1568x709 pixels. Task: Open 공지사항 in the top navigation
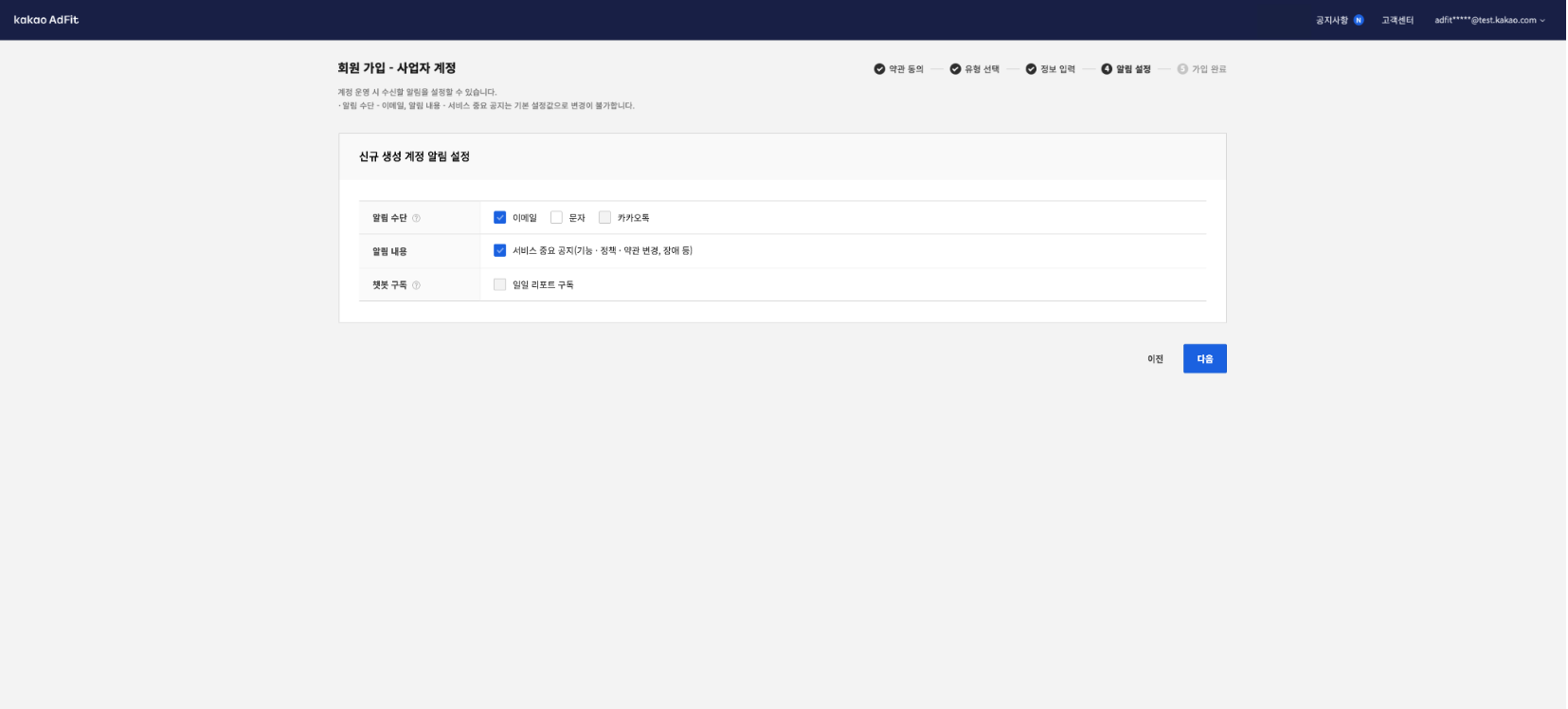click(1331, 20)
